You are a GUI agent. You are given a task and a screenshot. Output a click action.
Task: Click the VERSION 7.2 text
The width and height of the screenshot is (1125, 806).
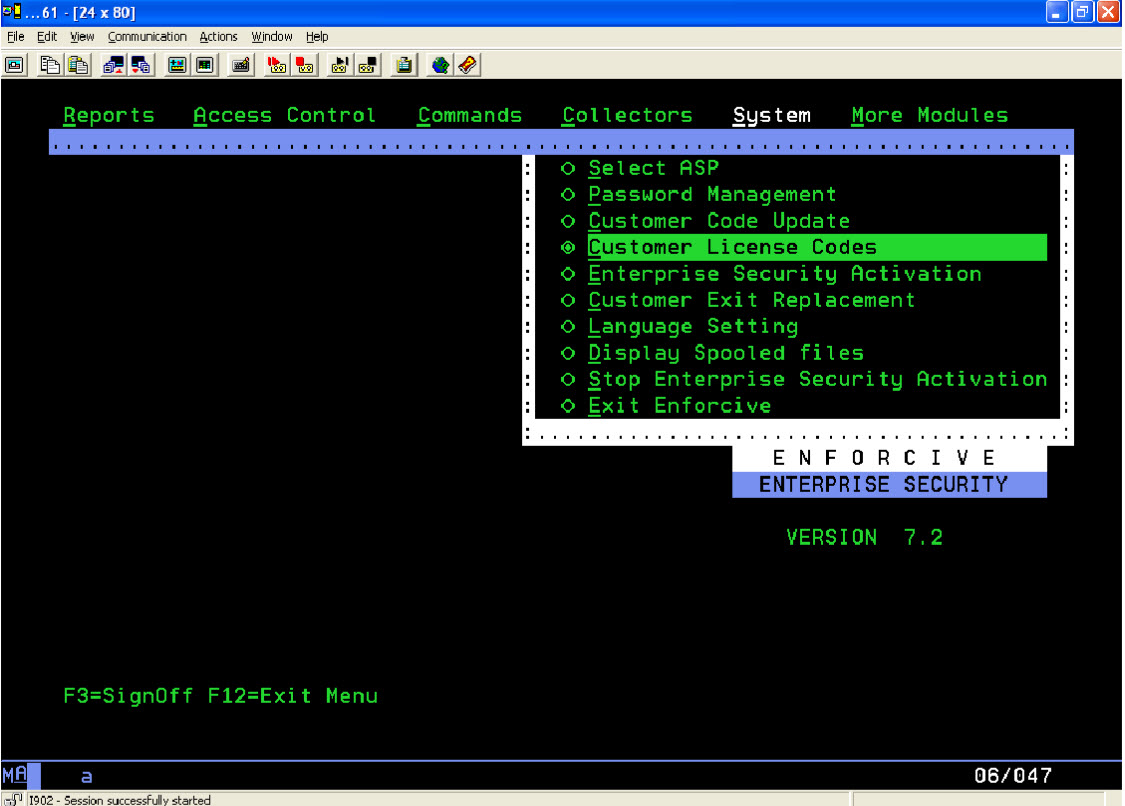[865, 538]
